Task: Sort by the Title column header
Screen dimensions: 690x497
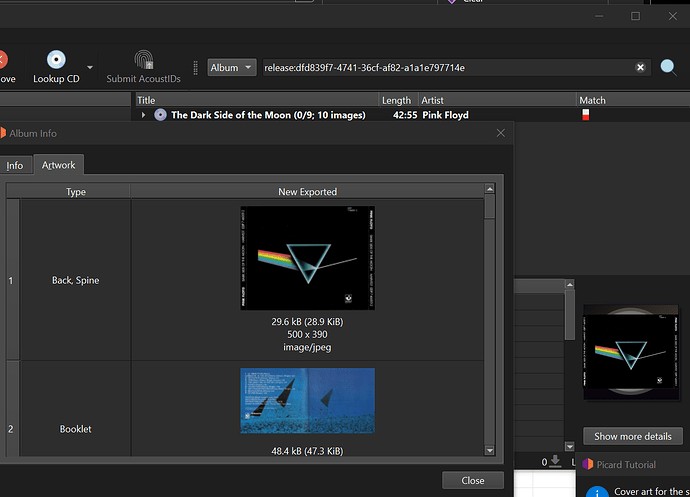Action: 257,100
